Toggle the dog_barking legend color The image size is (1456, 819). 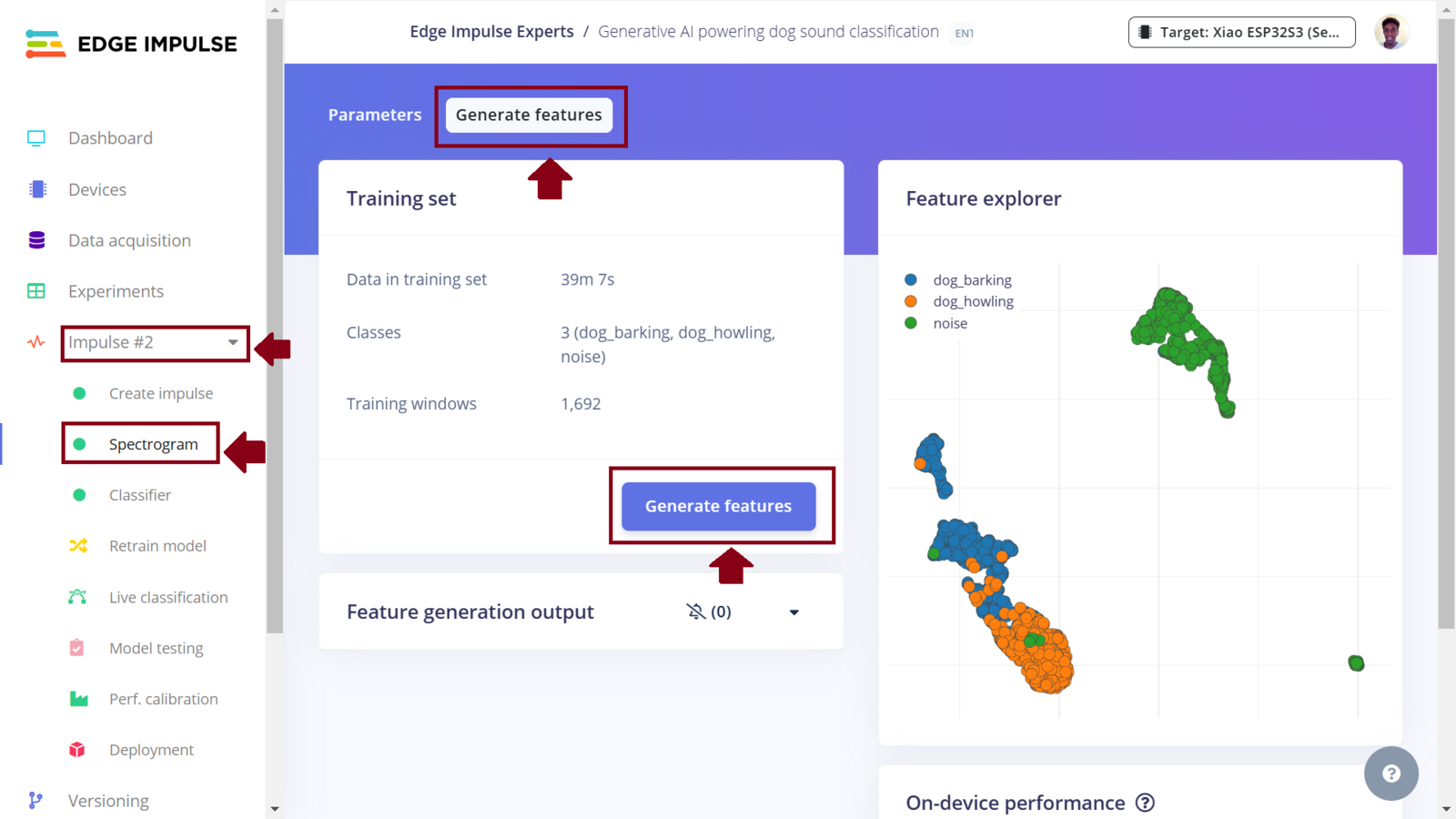point(911,280)
